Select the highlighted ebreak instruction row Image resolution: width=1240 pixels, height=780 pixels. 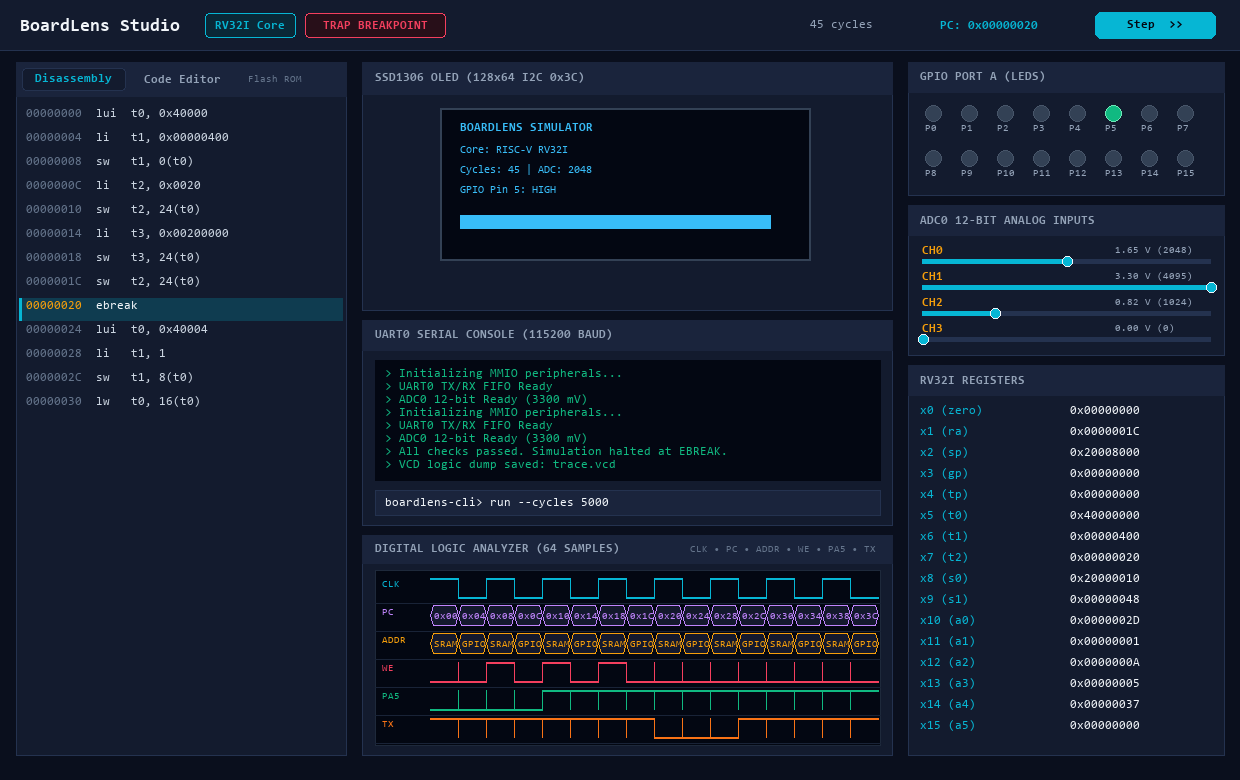point(181,309)
